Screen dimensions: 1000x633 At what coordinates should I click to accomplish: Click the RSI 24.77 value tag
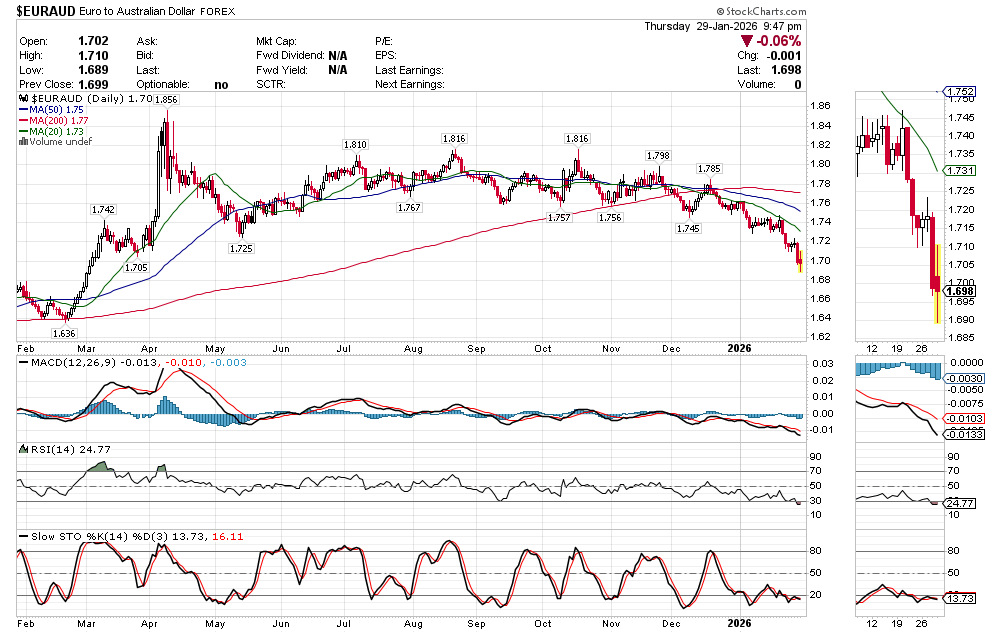[x=959, y=503]
